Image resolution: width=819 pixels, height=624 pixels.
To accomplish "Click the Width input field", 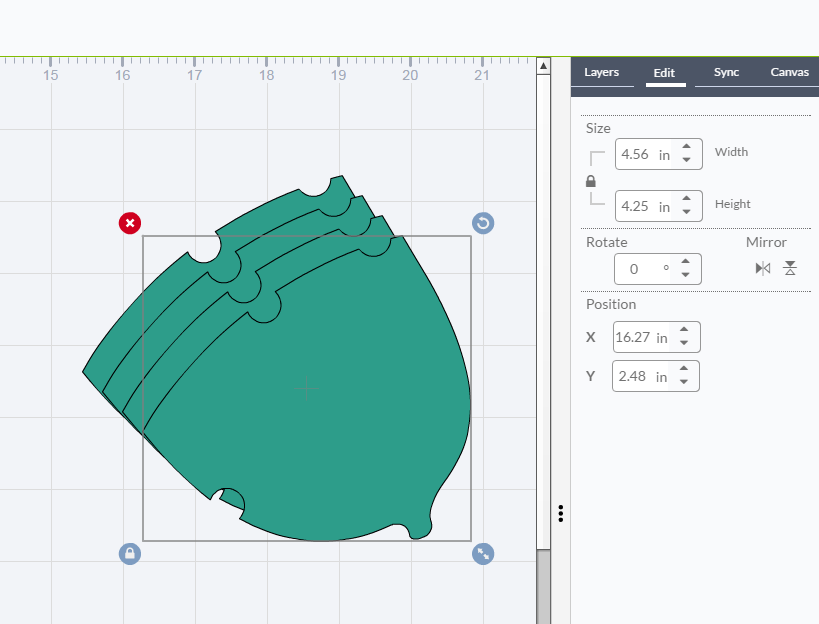I will tap(645, 155).
